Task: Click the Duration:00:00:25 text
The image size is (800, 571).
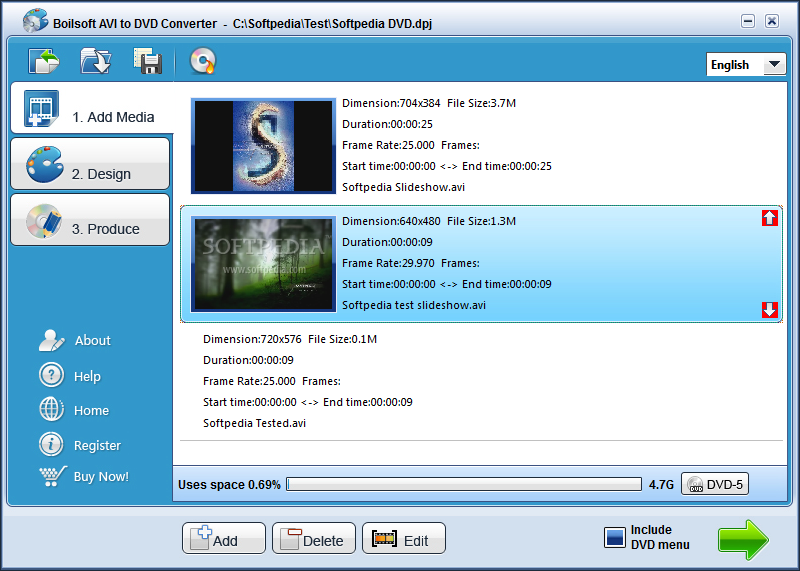Action: coord(387,124)
